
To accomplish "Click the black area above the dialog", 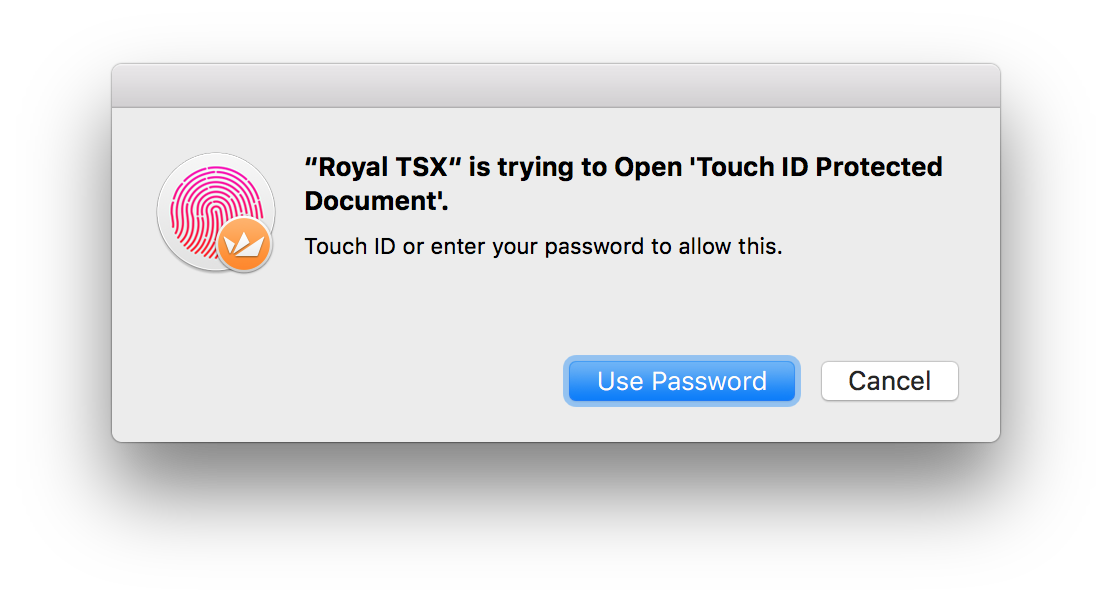I will pyautogui.click(x=555, y=30).
